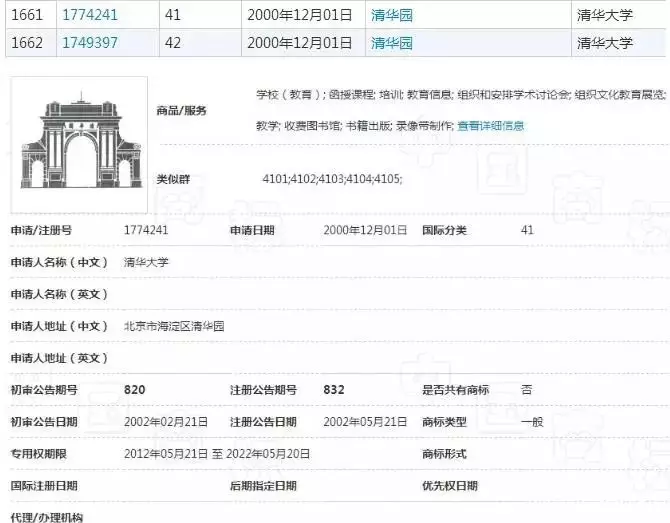Image resolution: width=670 pixels, height=523 pixels.
Task: Click 注册公告期号 label
Action: tap(263, 390)
